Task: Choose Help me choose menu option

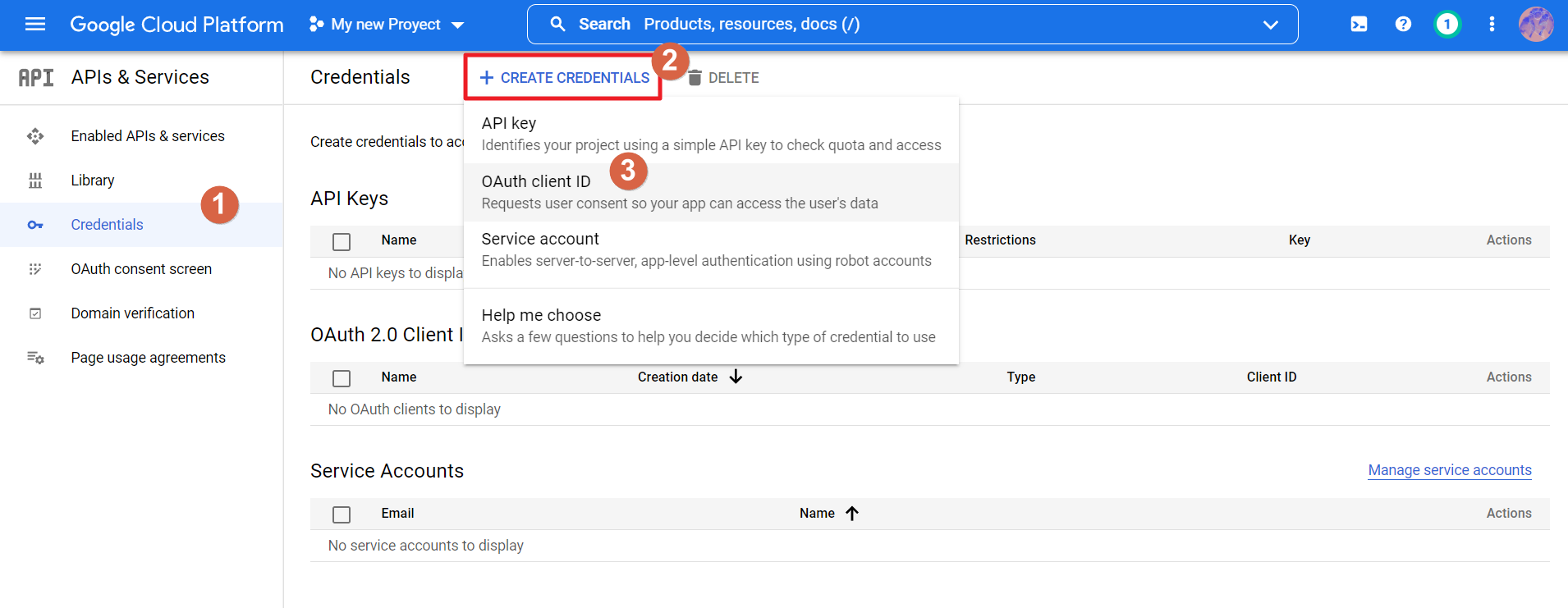Action: click(x=711, y=326)
